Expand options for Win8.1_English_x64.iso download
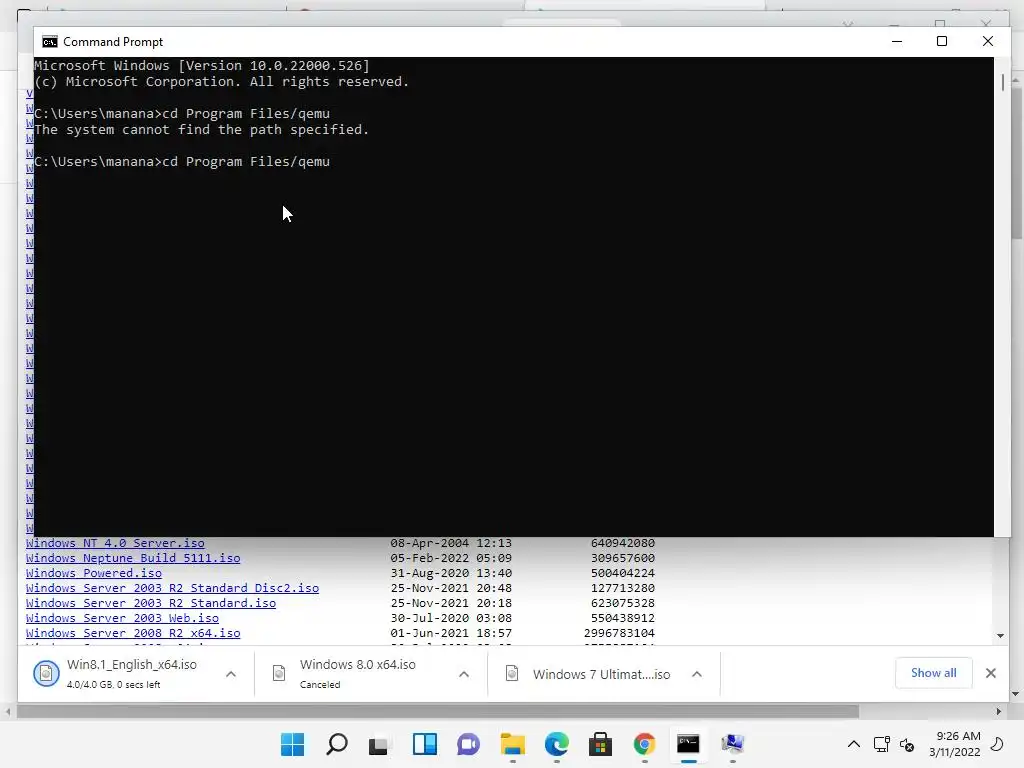Viewport: 1024px width, 768px height. tap(231, 674)
